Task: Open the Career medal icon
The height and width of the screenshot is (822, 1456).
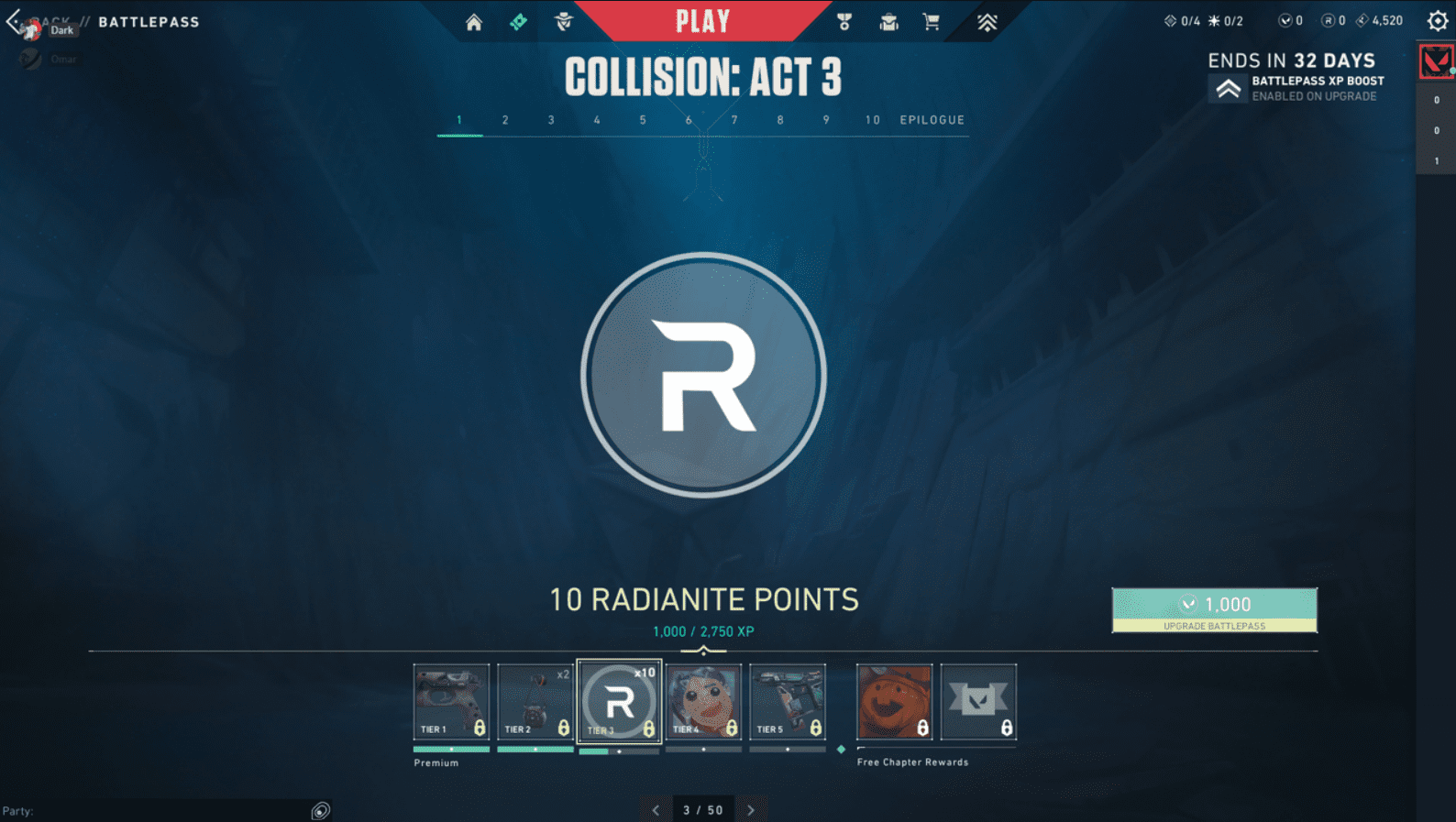Action: (844, 22)
